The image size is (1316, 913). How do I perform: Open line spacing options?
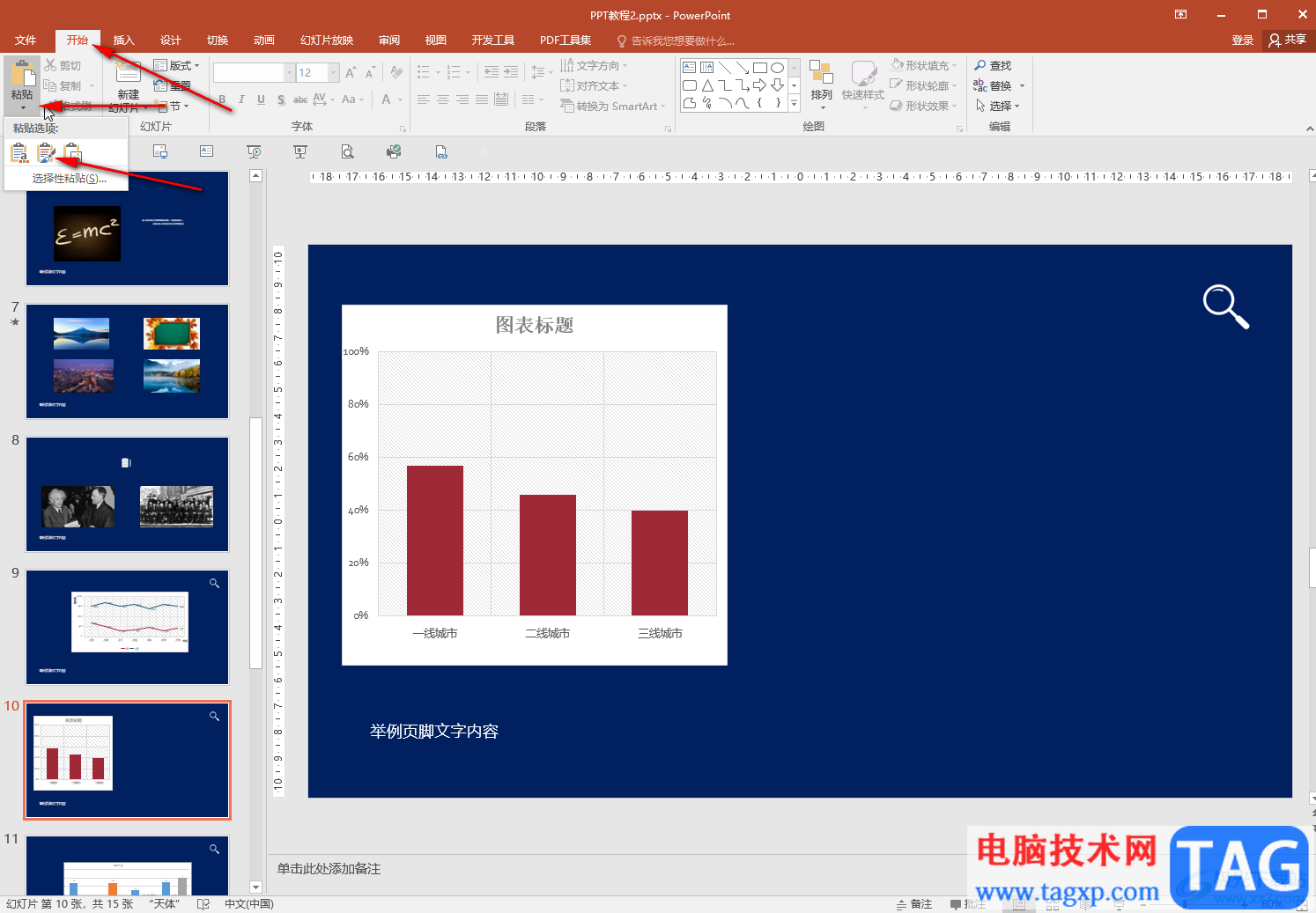point(541,72)
